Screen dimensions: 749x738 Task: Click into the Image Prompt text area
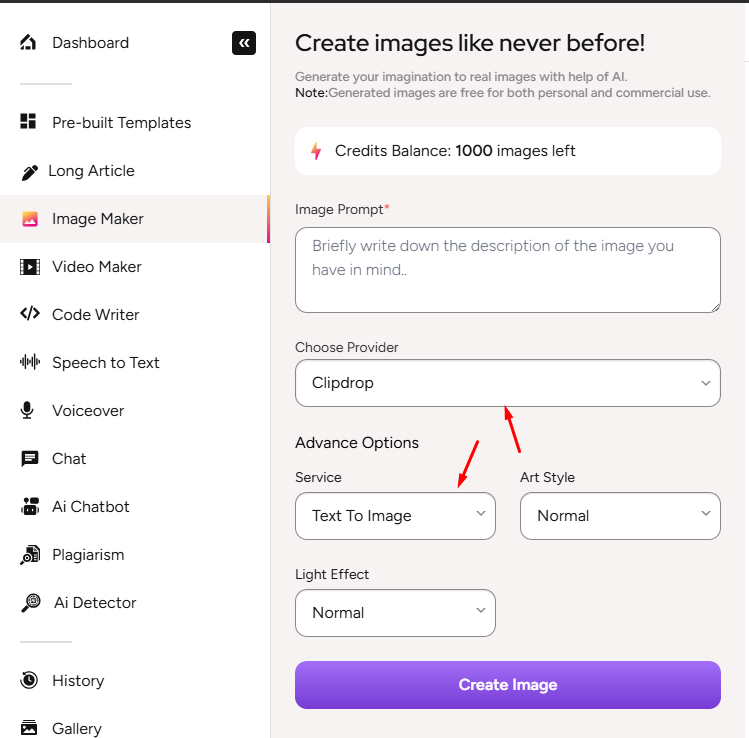[x=507, y=269]
